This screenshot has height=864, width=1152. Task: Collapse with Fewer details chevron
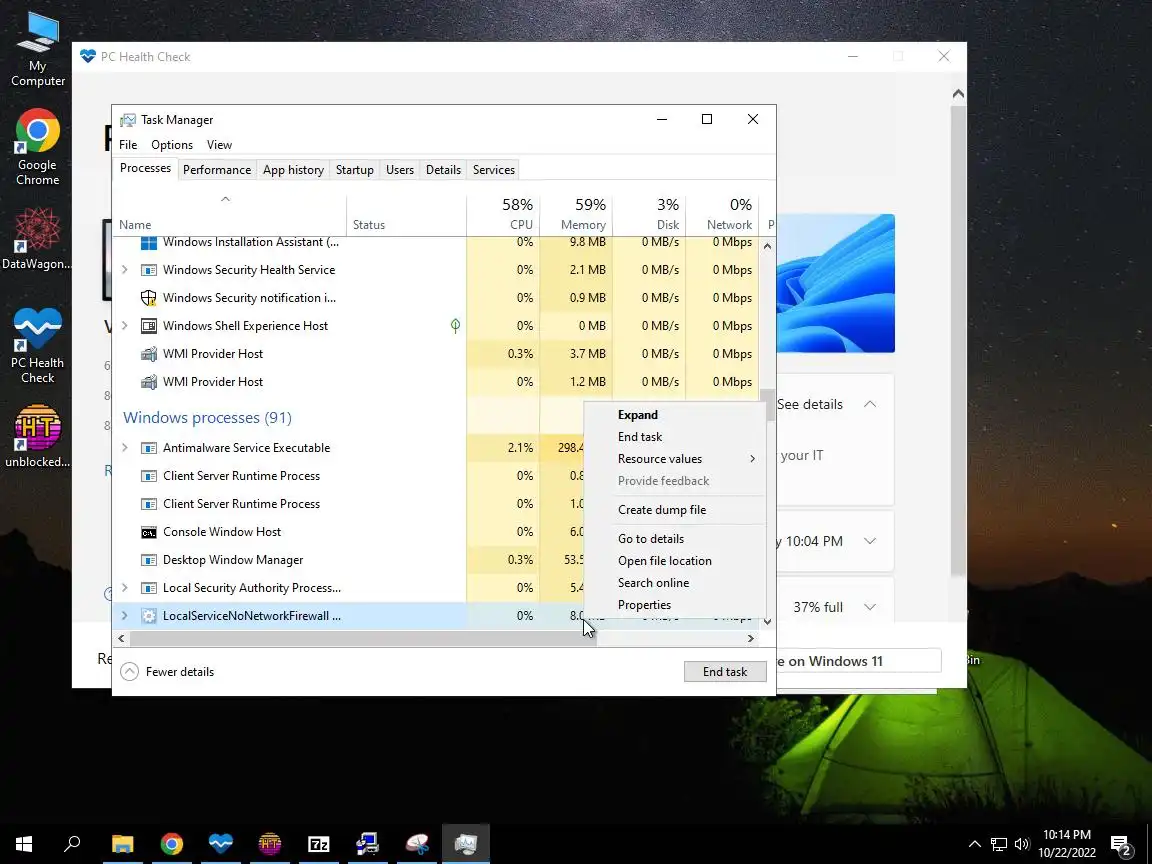[129, 672]
